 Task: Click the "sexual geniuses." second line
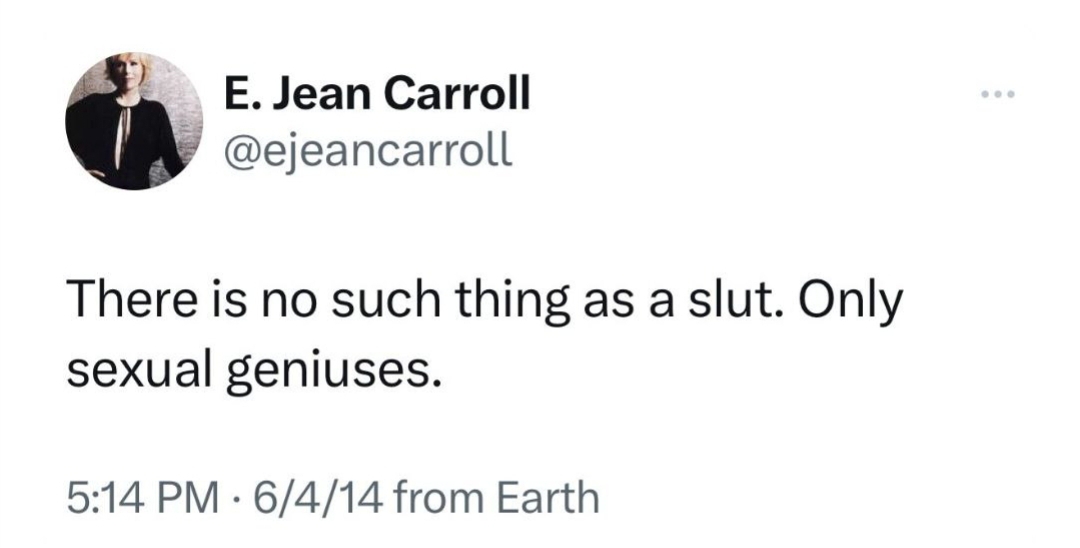(x=253, y=373)
